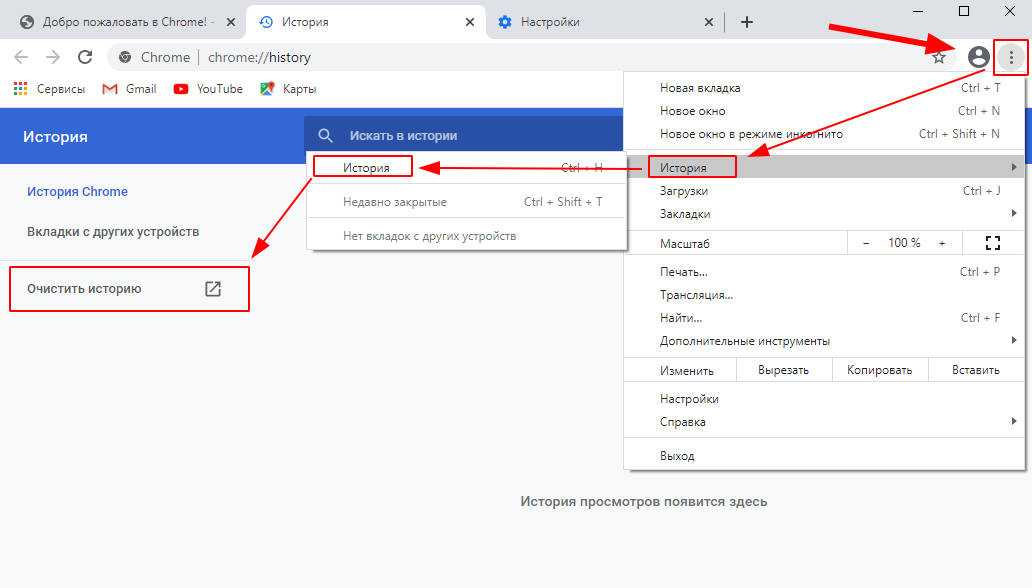Image resolution: width=1032 pixels, height=588 pixels.
Task: Choose Новое окно в режиме инкогнито
Action: point(751,134)
